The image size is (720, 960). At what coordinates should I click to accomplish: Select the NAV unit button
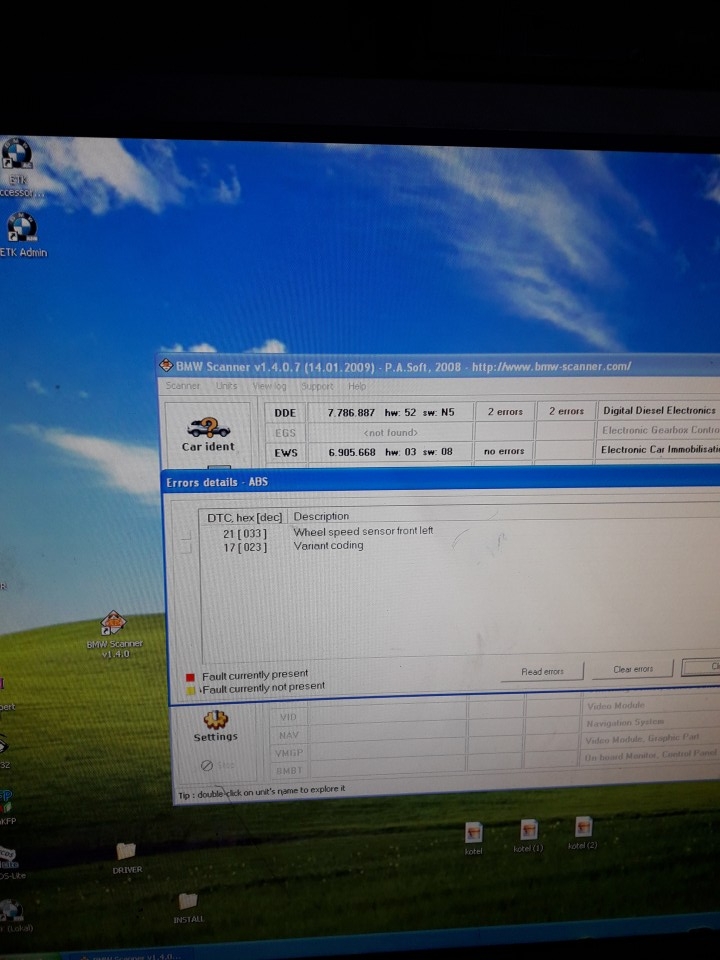click(288, 735)
